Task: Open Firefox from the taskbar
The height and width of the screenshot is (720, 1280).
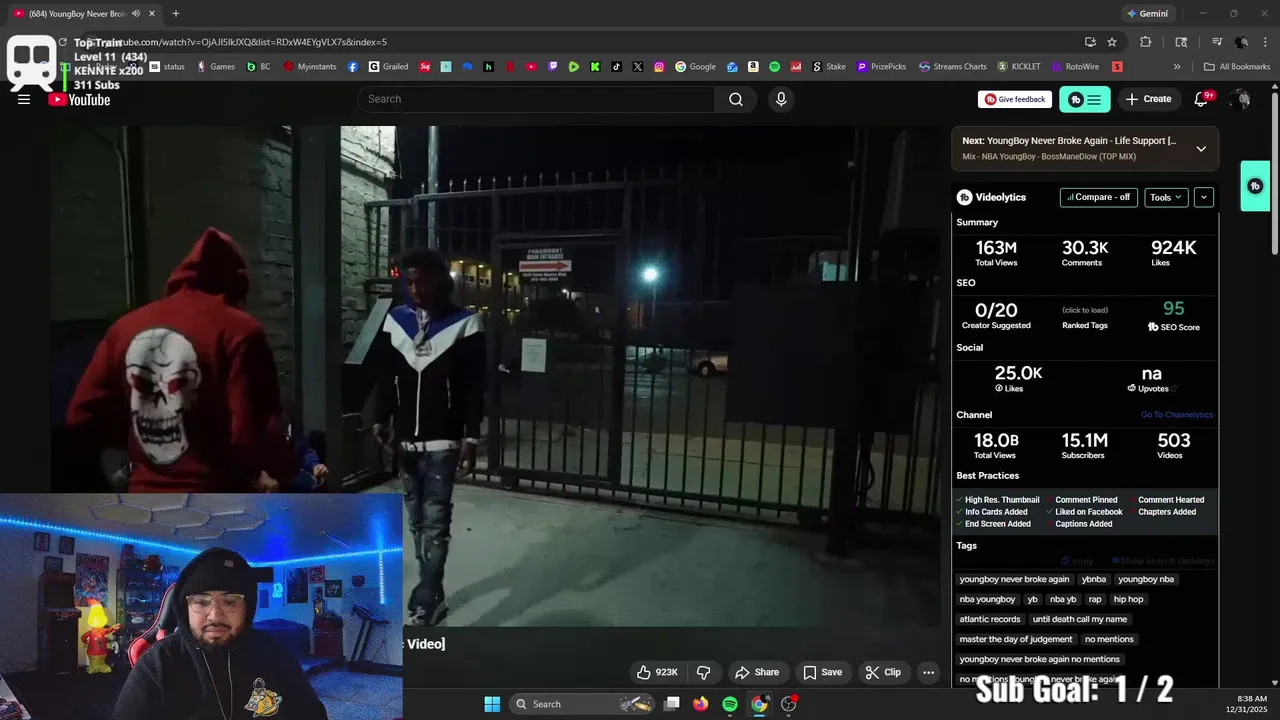Action: (701, 704)
